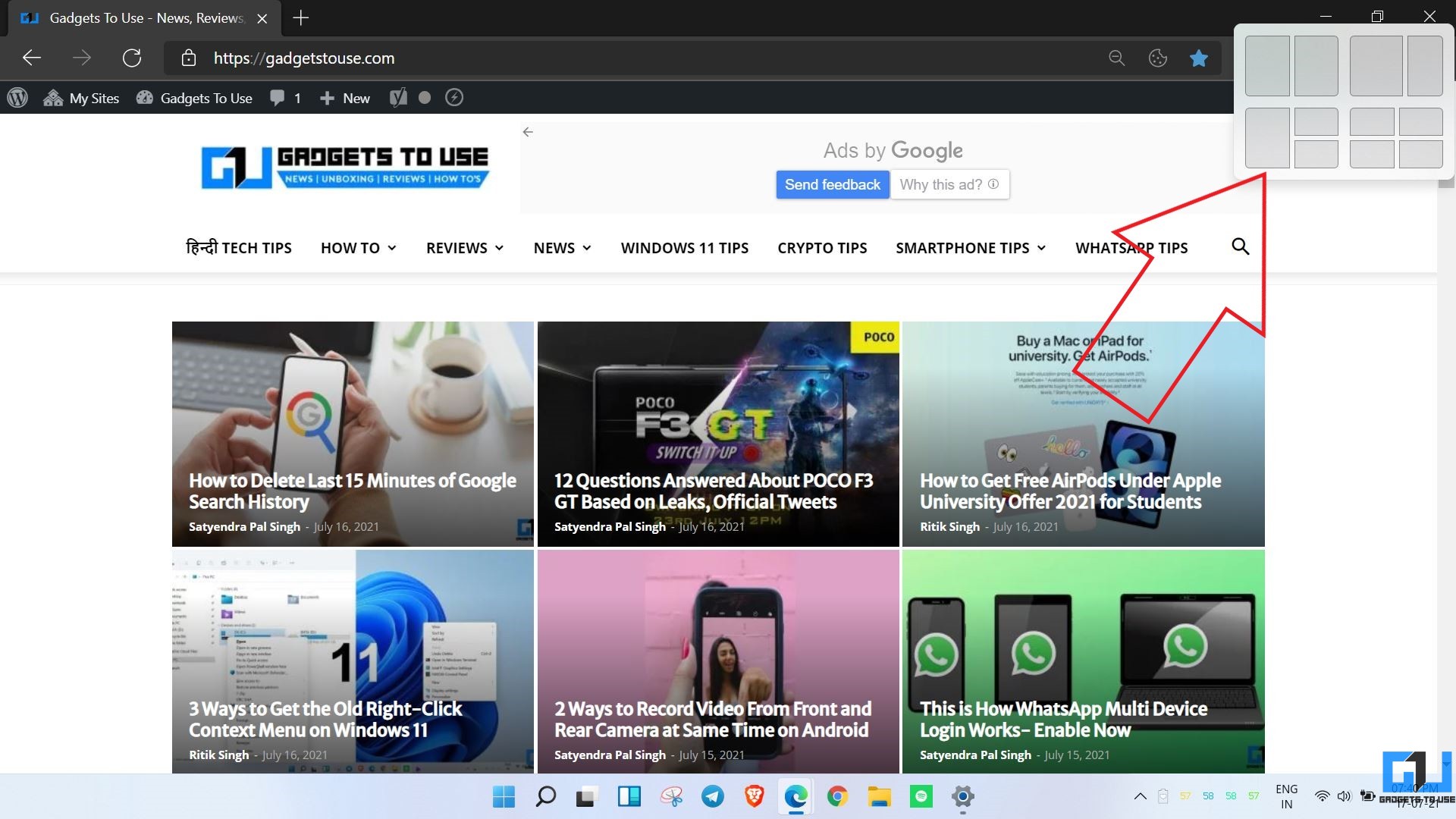Click the Send feedback button
1456x819 pixels.
click(x=833, y=184)
